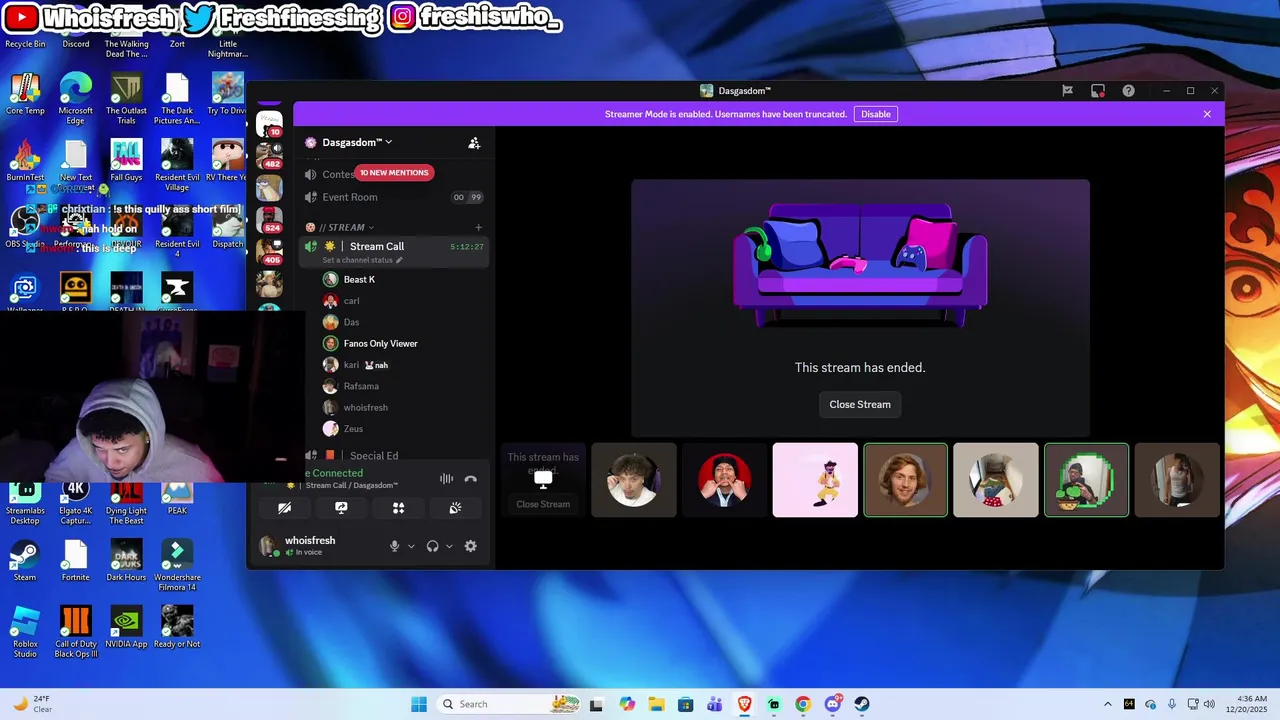Click the Activities rocket-grid icon
The height and width of the screenshot is (720, 1280).
(x=398, y=508)
